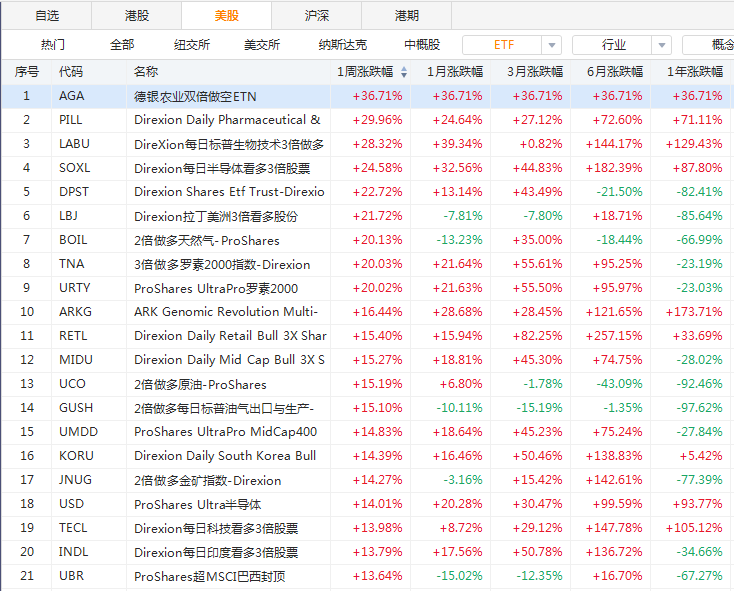Select the URTY ticker
Image resolution: width=734 pixels, height=591 pixels.
[74, 288]
